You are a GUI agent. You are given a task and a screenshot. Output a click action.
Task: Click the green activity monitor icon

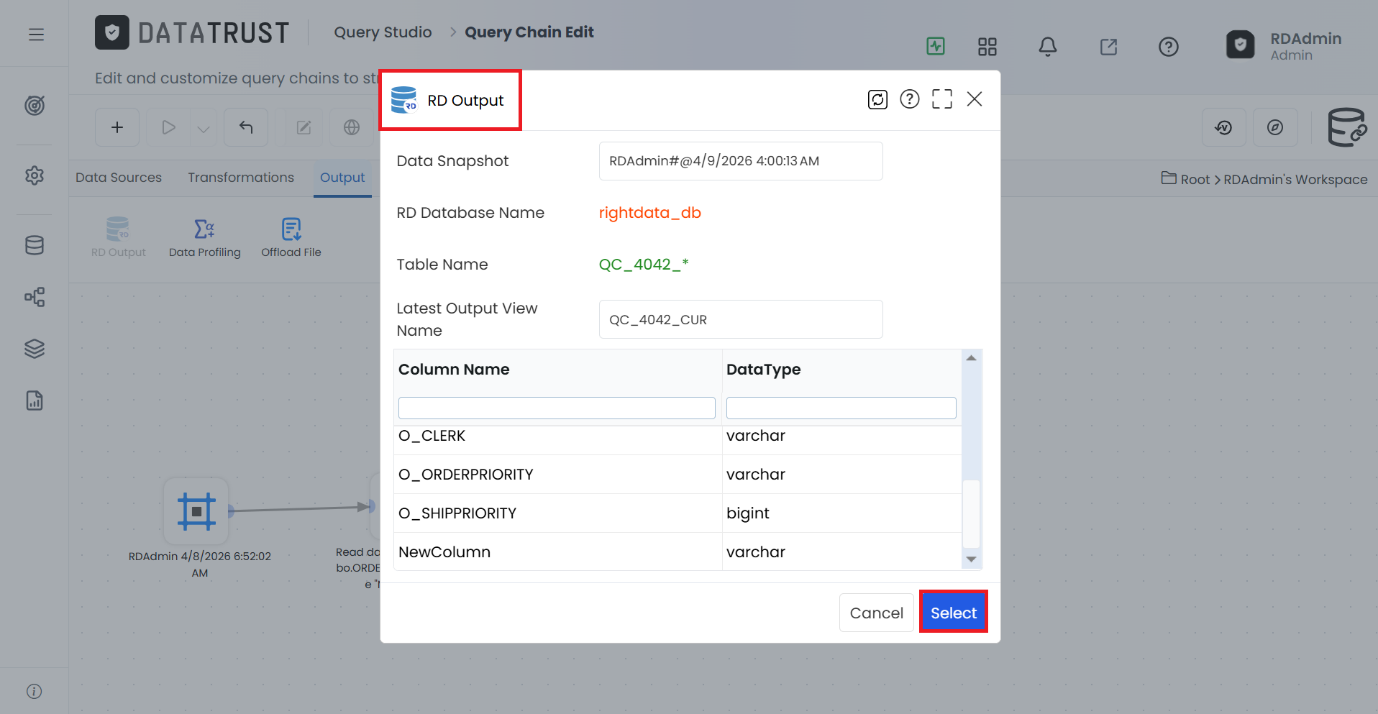tap(935, 46)
